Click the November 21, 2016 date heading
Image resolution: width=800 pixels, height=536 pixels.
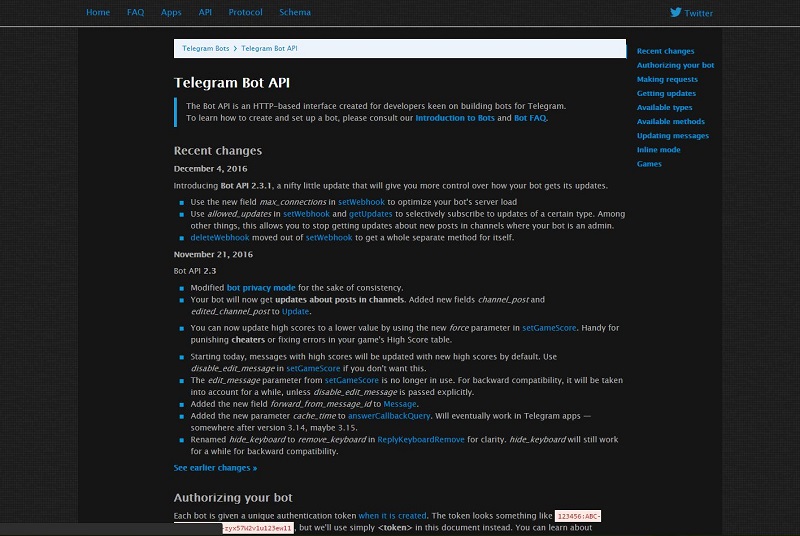point(213,254)
